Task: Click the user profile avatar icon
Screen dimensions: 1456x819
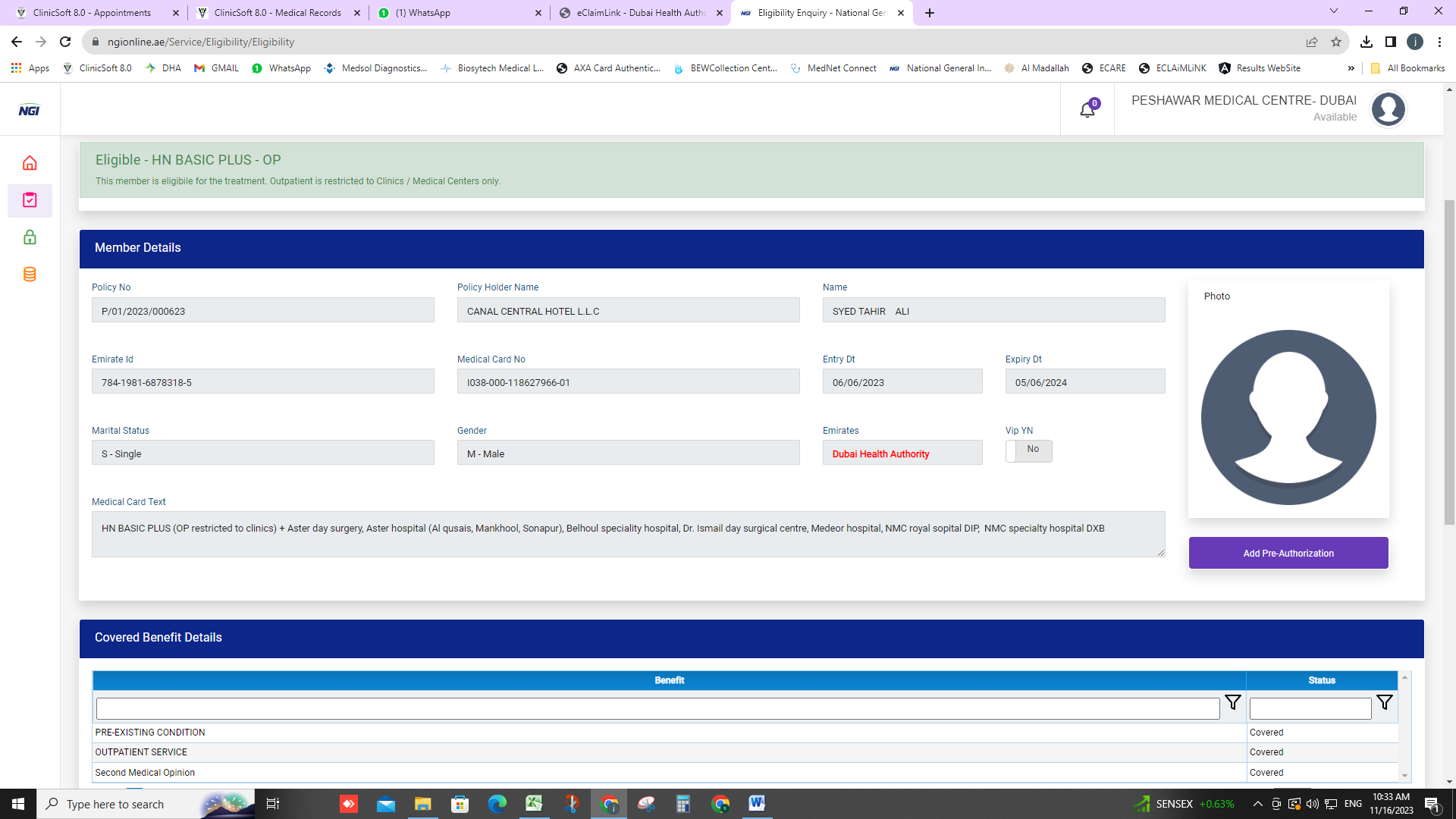Action: coord(1388,109)
